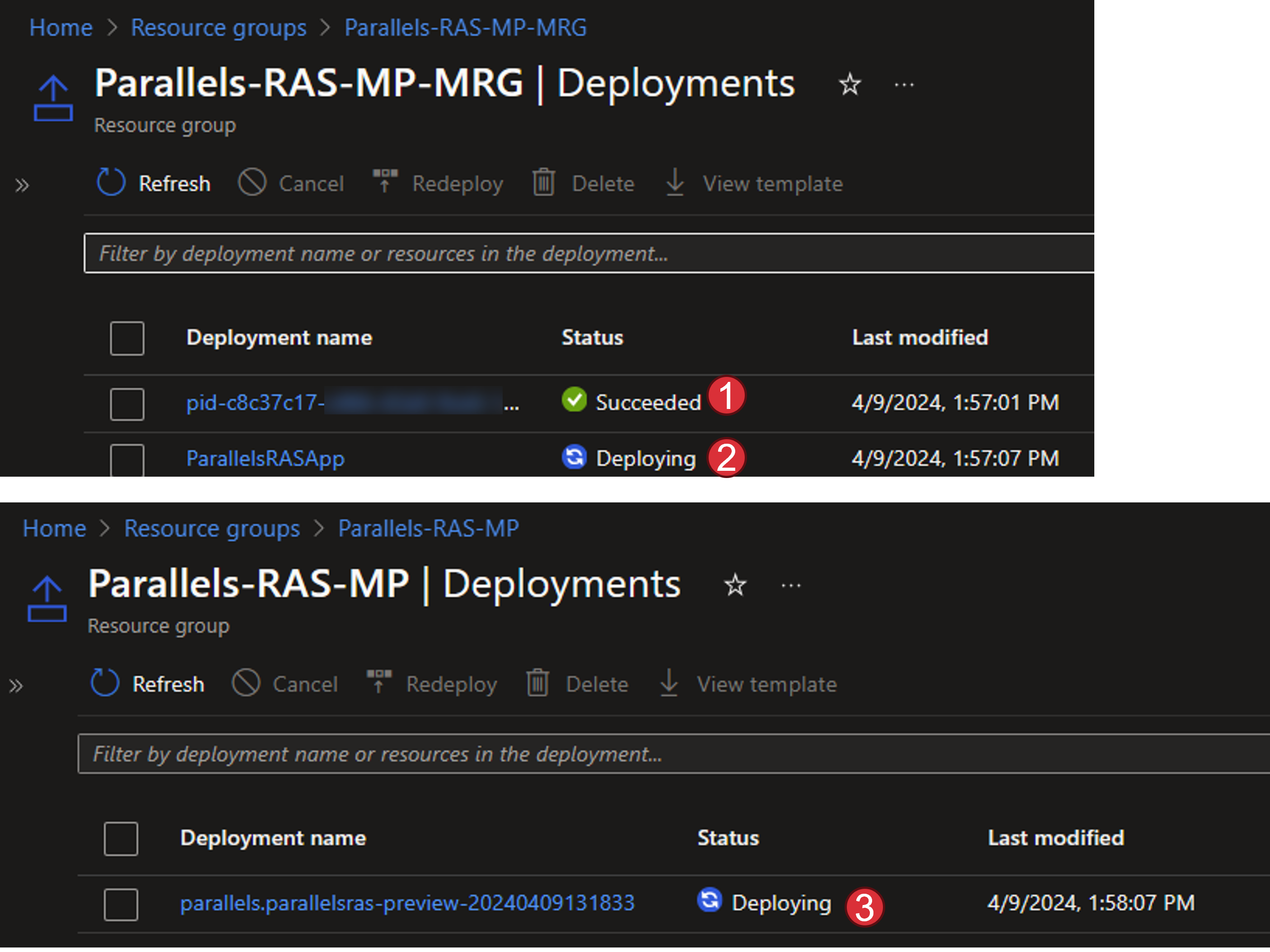This screenshot has width=1270, height=952.
Task: Click Refresh icon in Parallels-RAS-MP bottom toolbar
Action: (104, 683)
